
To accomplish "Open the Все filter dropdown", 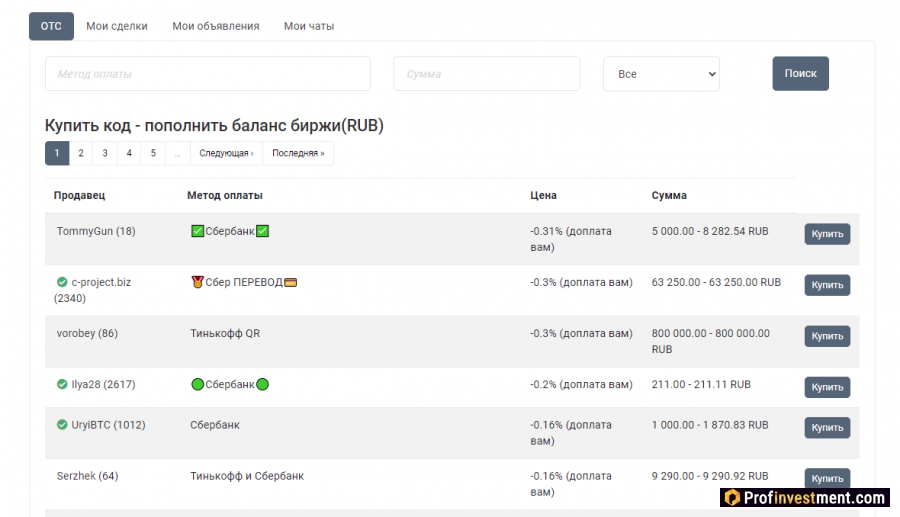I will (x=661, y=73).
